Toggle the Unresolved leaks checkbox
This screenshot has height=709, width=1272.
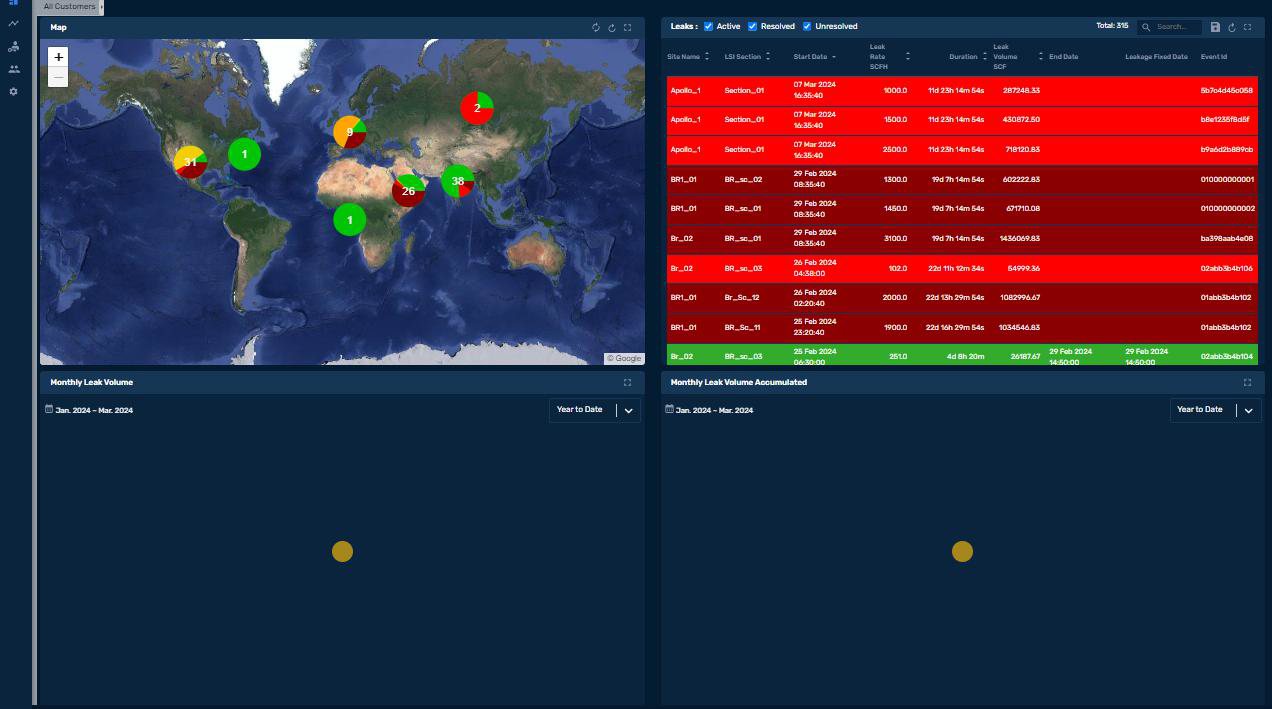[x=807, y=27]
